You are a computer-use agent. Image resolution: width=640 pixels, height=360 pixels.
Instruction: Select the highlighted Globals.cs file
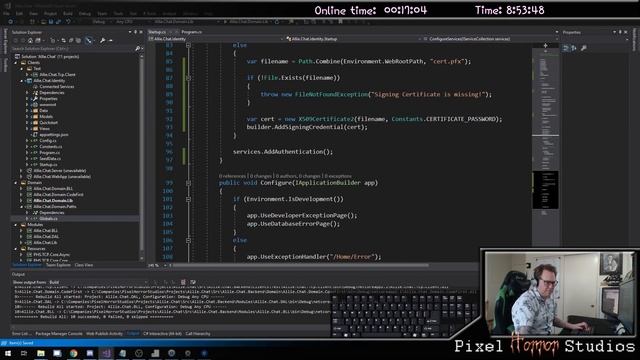pyautogui.click(x=49, y=219)
